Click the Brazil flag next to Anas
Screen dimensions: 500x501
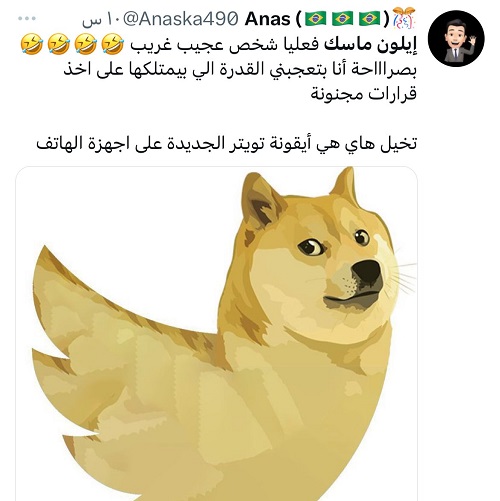[316, 18]
